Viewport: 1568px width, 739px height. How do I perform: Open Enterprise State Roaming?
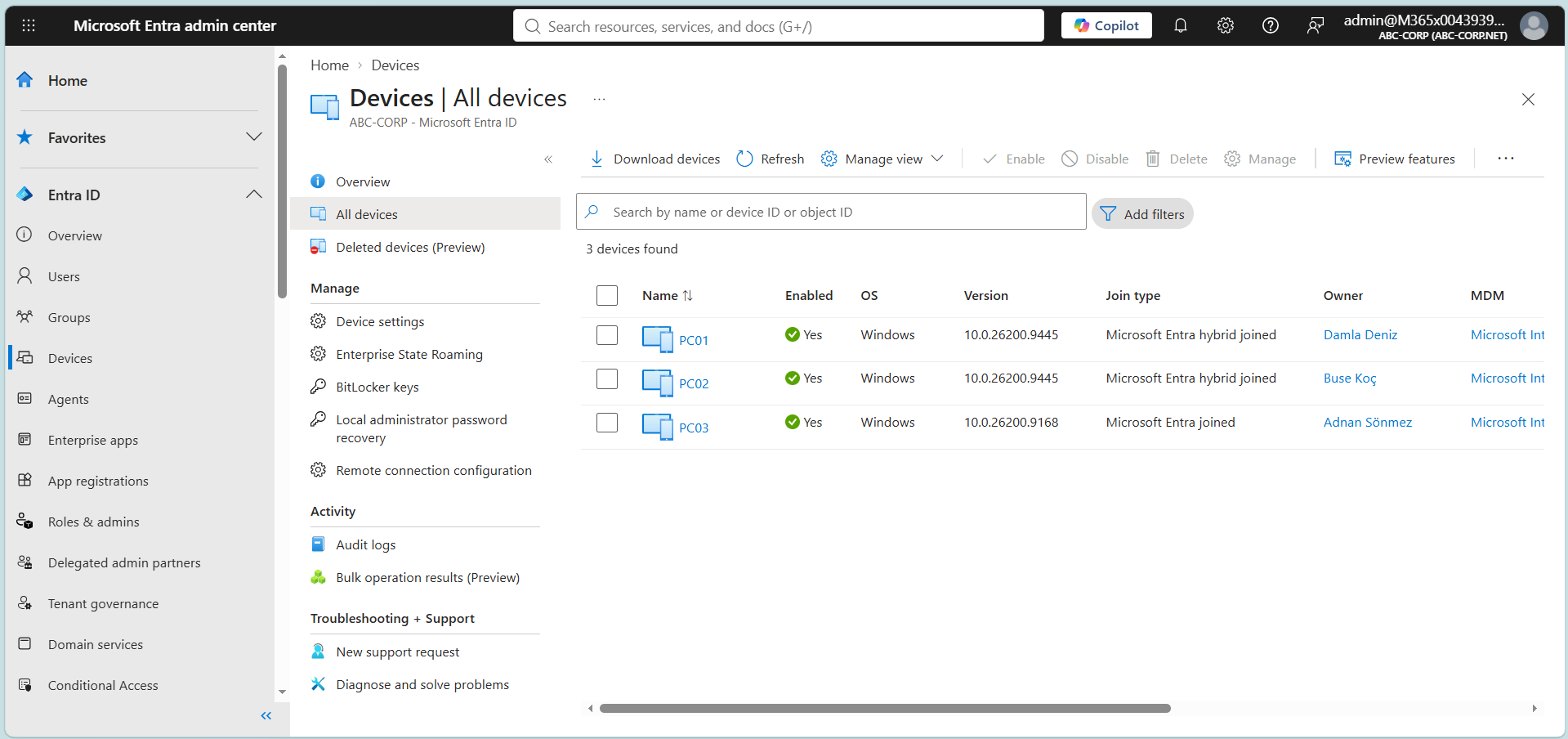pos(409,354)
